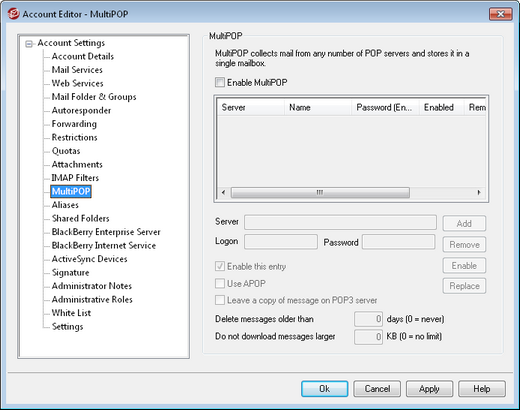The height and width of the screenshot is (410, 520).
Task: Click the Password column header
Action: pos(385,107)
